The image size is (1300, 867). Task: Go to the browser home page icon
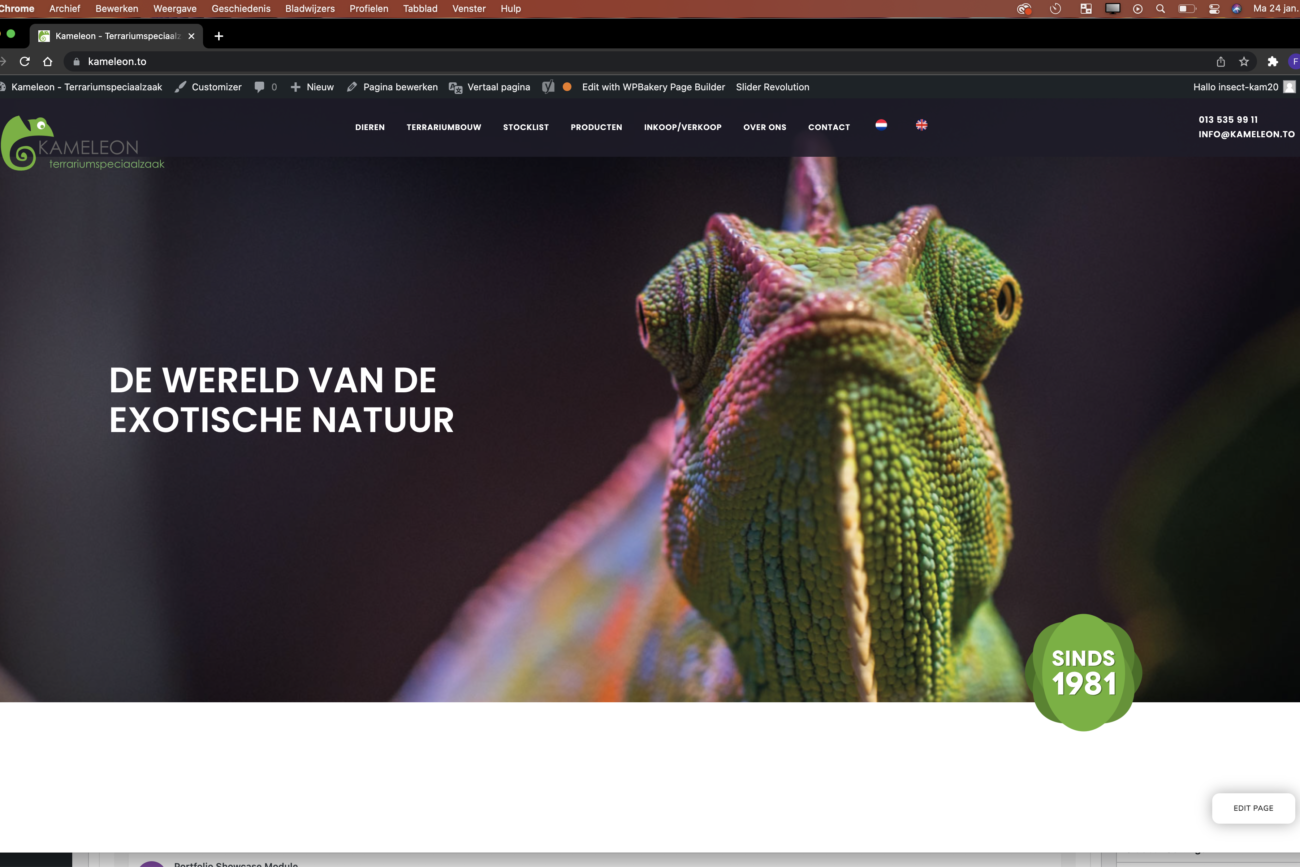47,61
